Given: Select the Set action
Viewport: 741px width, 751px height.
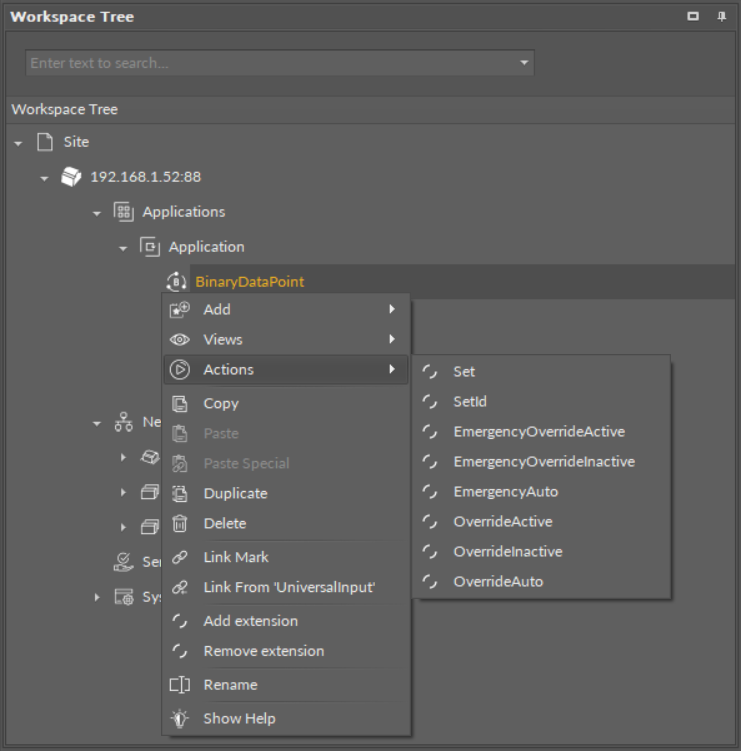Looking at the screenshot, I should pos(464,372).
